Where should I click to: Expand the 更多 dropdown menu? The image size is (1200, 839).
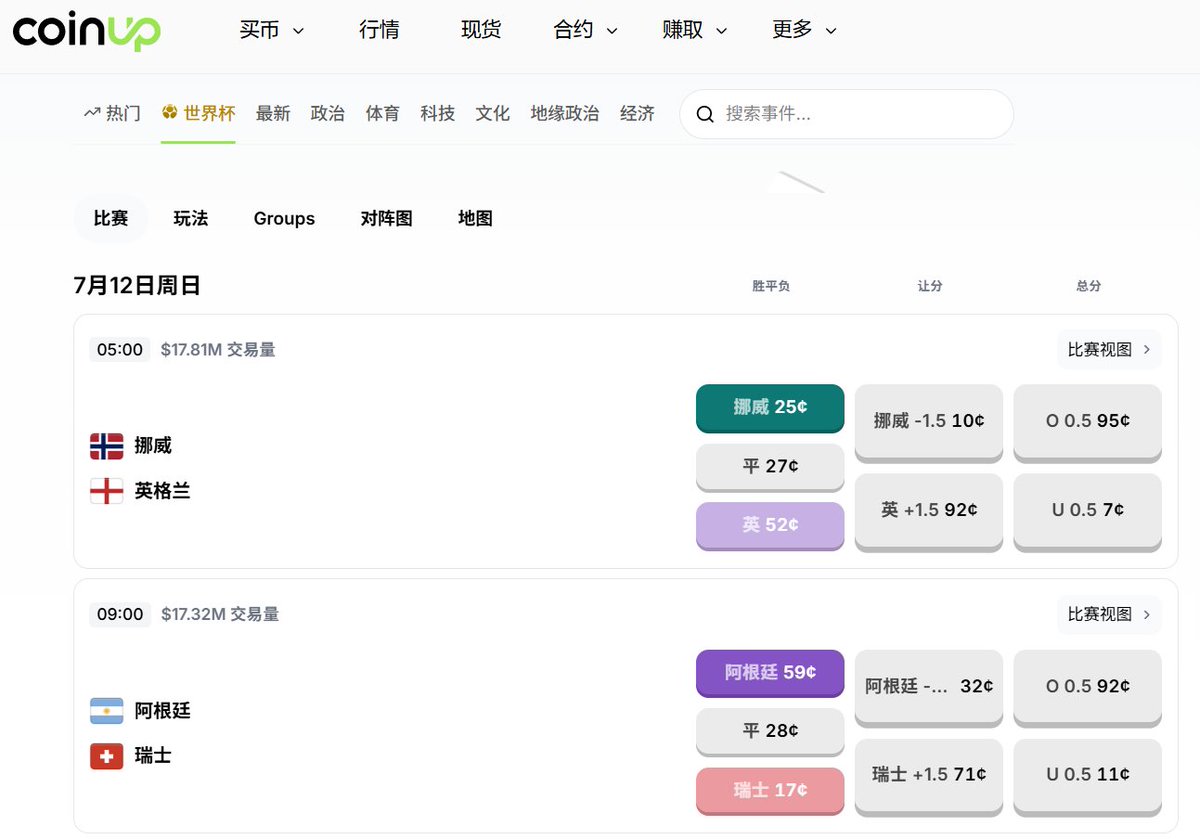pyautogui.click(x=805, y=30)
